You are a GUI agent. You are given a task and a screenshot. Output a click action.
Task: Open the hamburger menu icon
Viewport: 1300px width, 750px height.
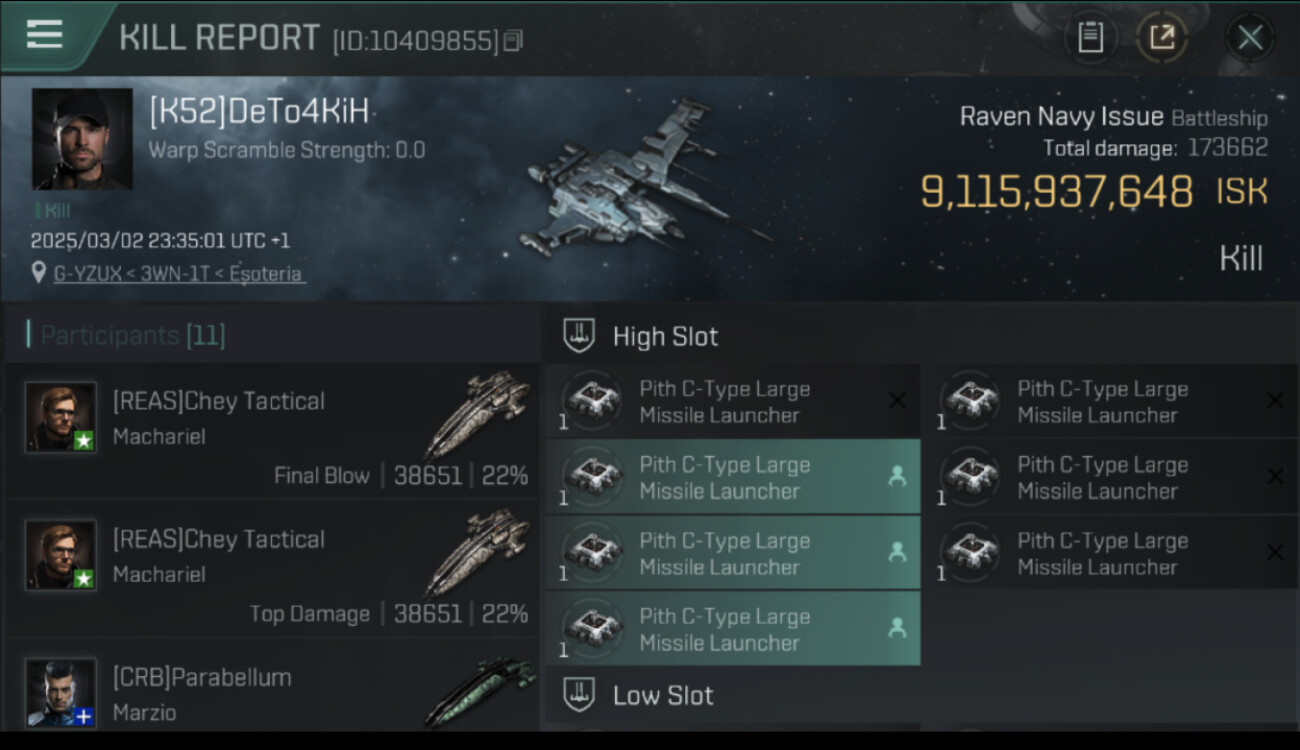44,35
